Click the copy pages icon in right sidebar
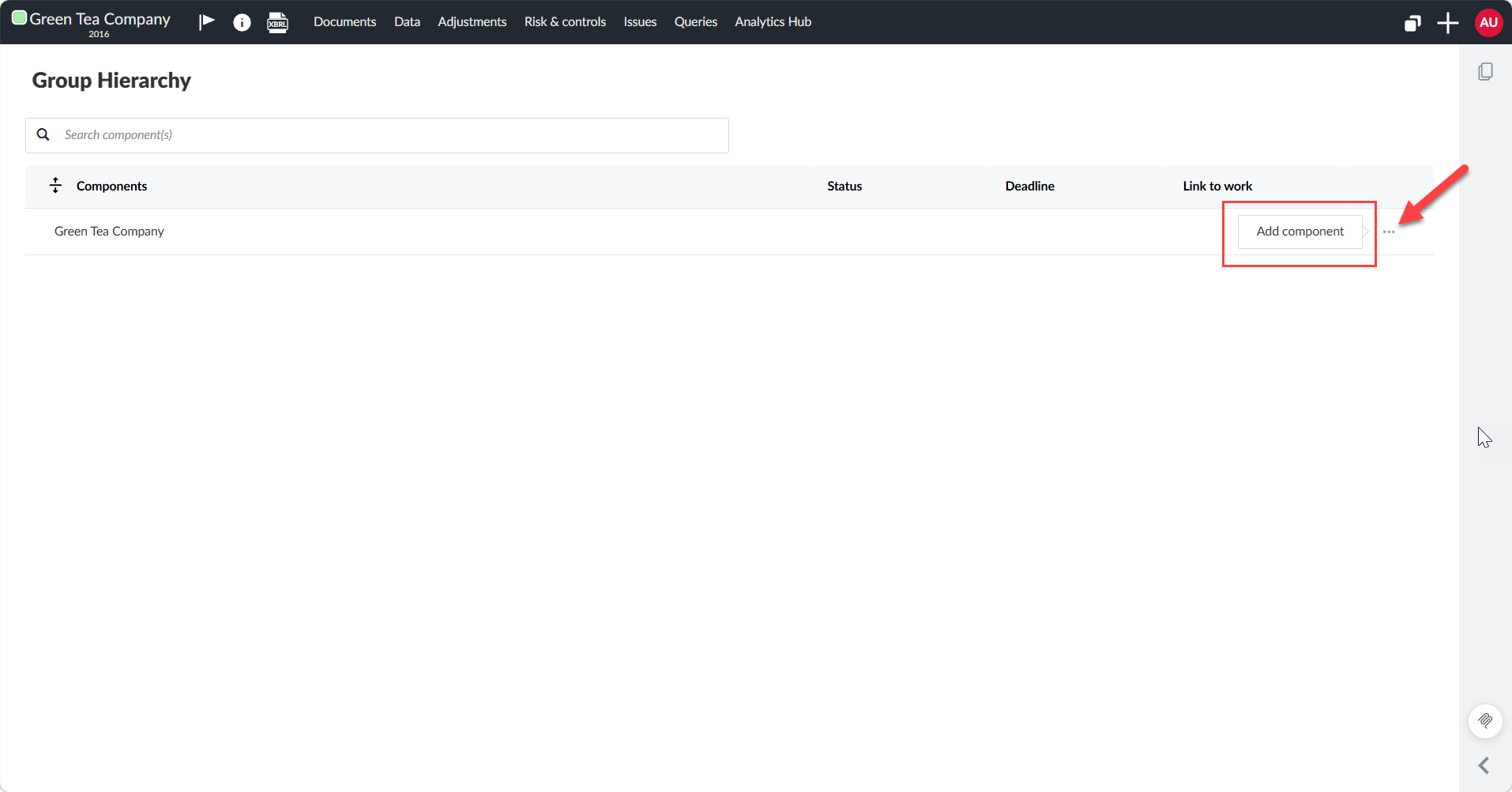Image resolution: width=1512 pixels, height=792 pixels. [1485, 72]
